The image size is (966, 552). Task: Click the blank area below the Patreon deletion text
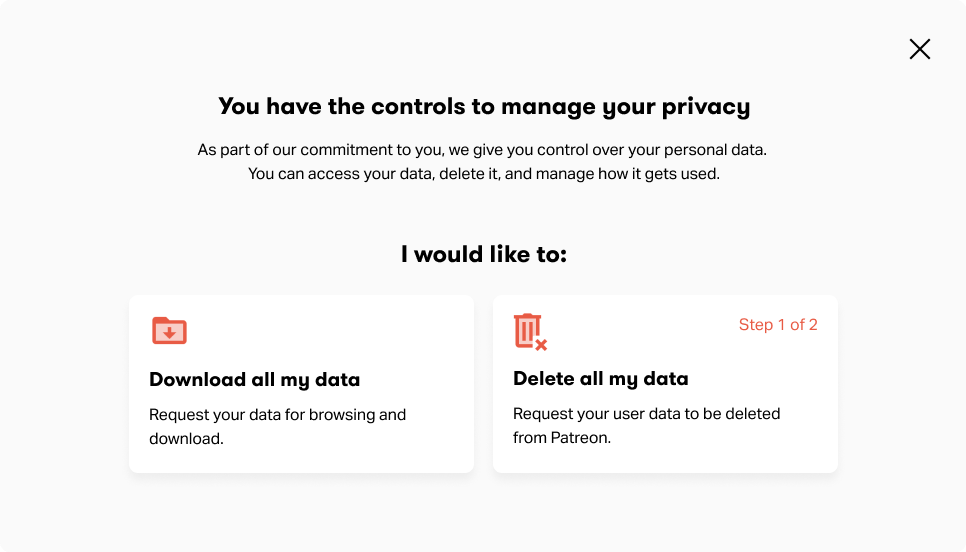pyautogui.click(x=665, y=460)
